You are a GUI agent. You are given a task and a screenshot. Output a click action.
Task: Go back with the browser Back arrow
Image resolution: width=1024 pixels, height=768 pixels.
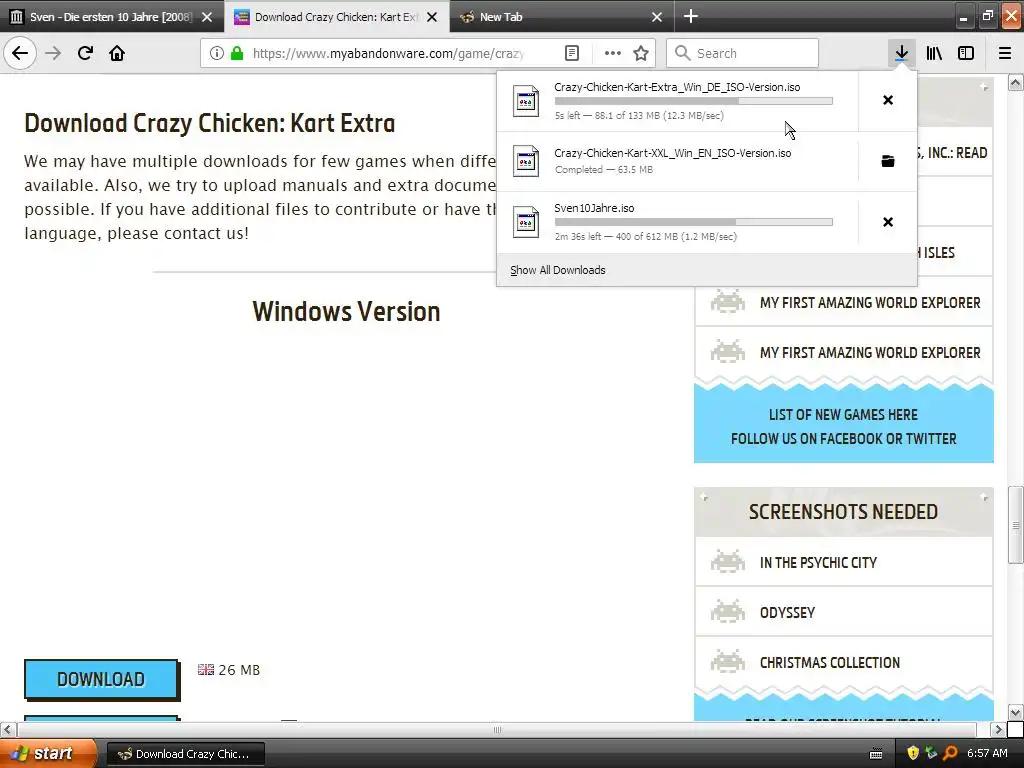(x=20, y=53)
